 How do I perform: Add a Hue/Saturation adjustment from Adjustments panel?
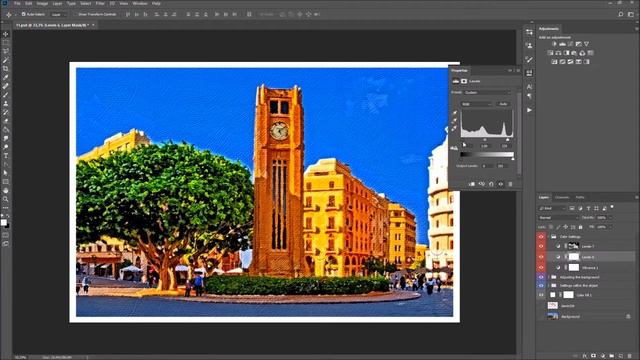550,53
